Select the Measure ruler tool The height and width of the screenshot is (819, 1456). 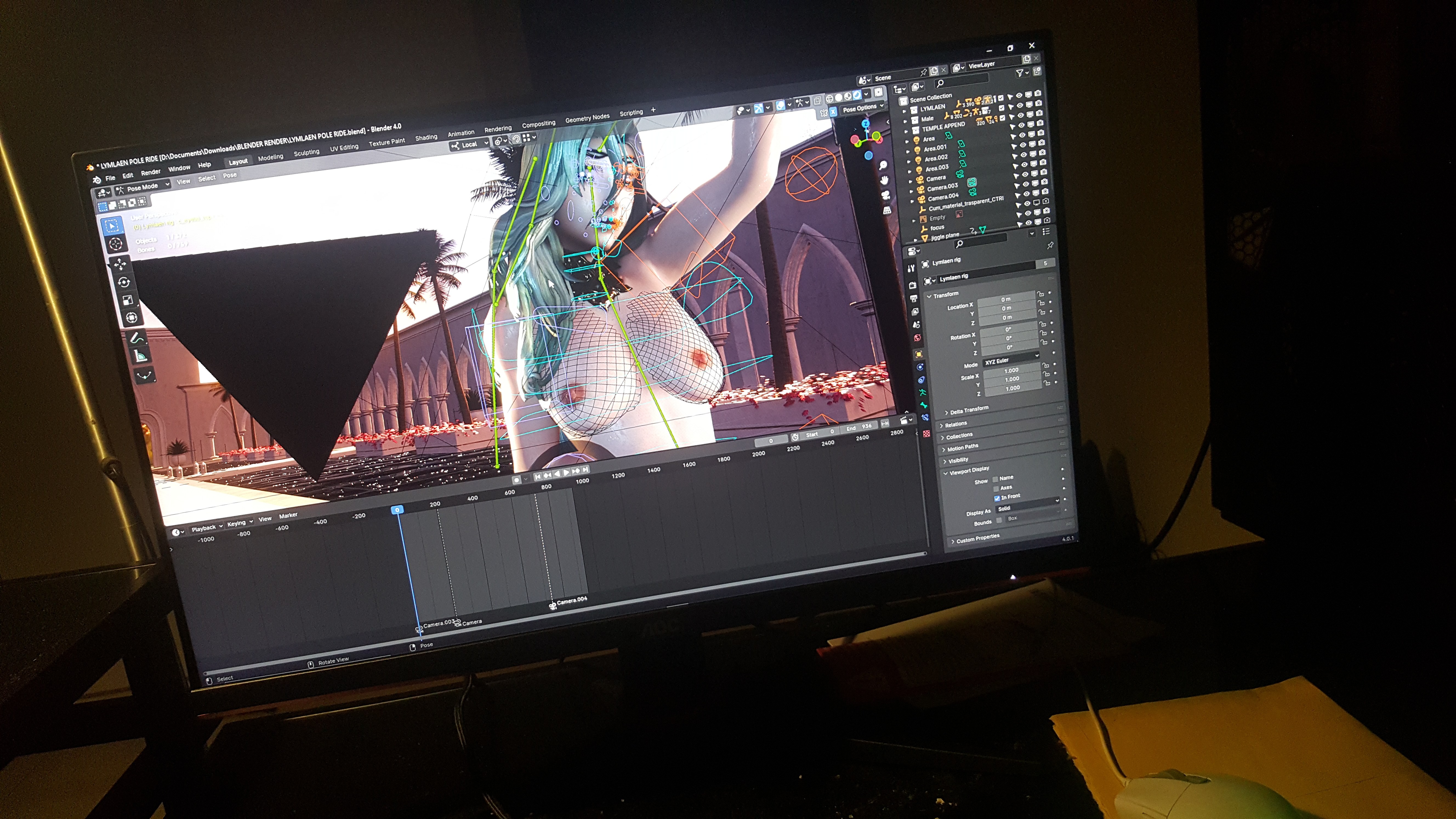(x=140, y=356)
